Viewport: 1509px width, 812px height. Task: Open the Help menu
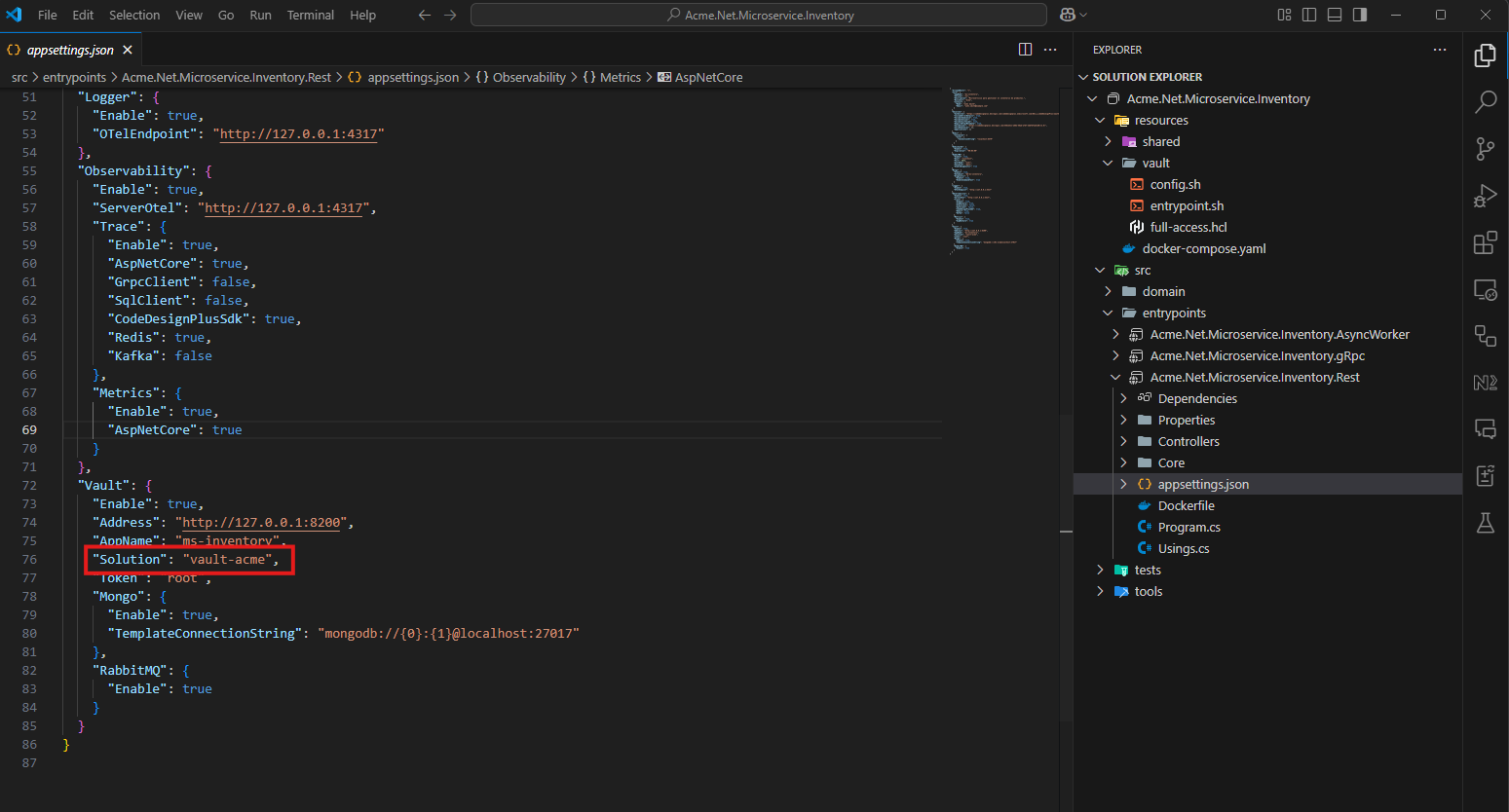[x=362, y=15]
